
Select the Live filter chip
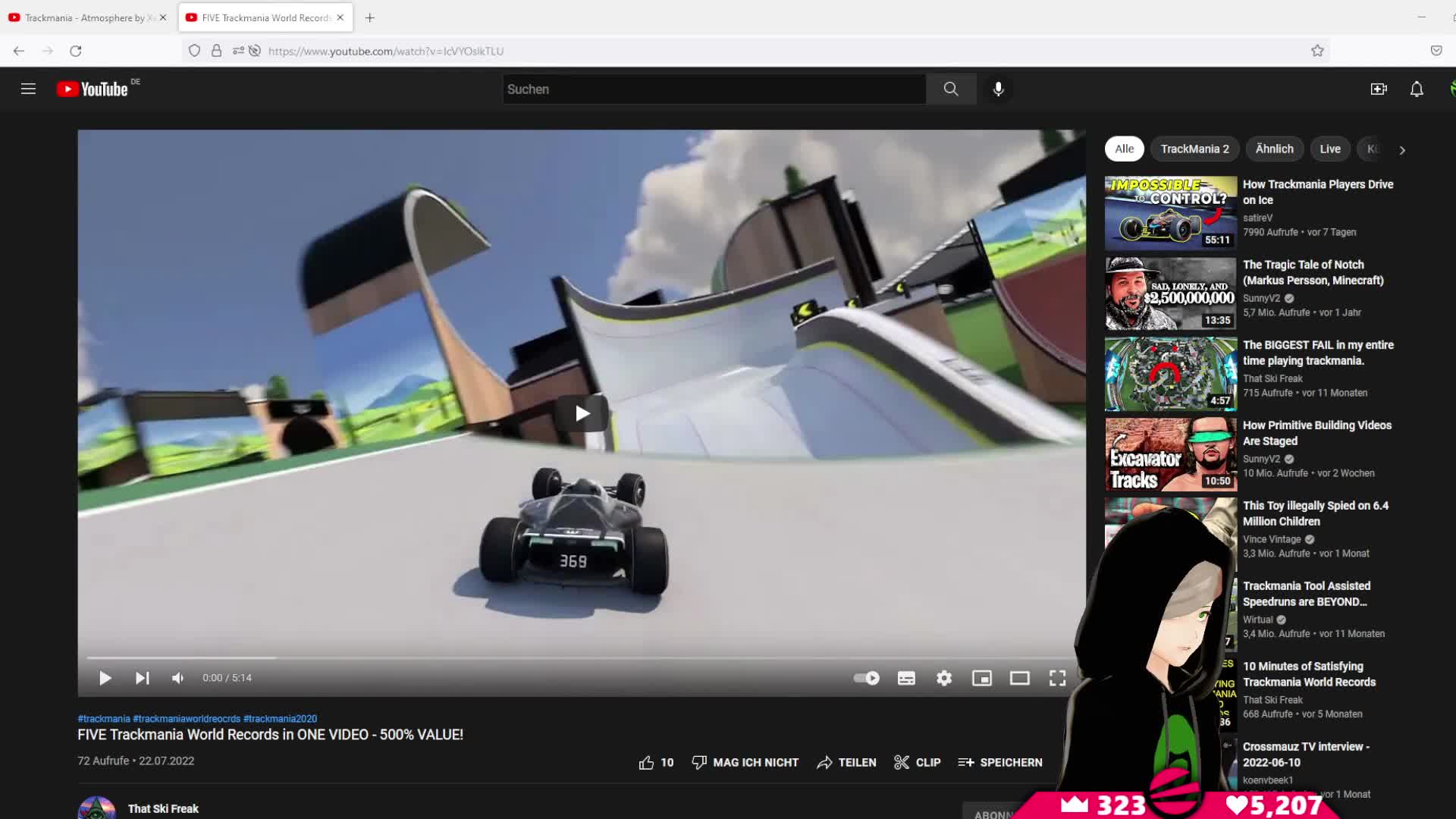[1329, 149]
